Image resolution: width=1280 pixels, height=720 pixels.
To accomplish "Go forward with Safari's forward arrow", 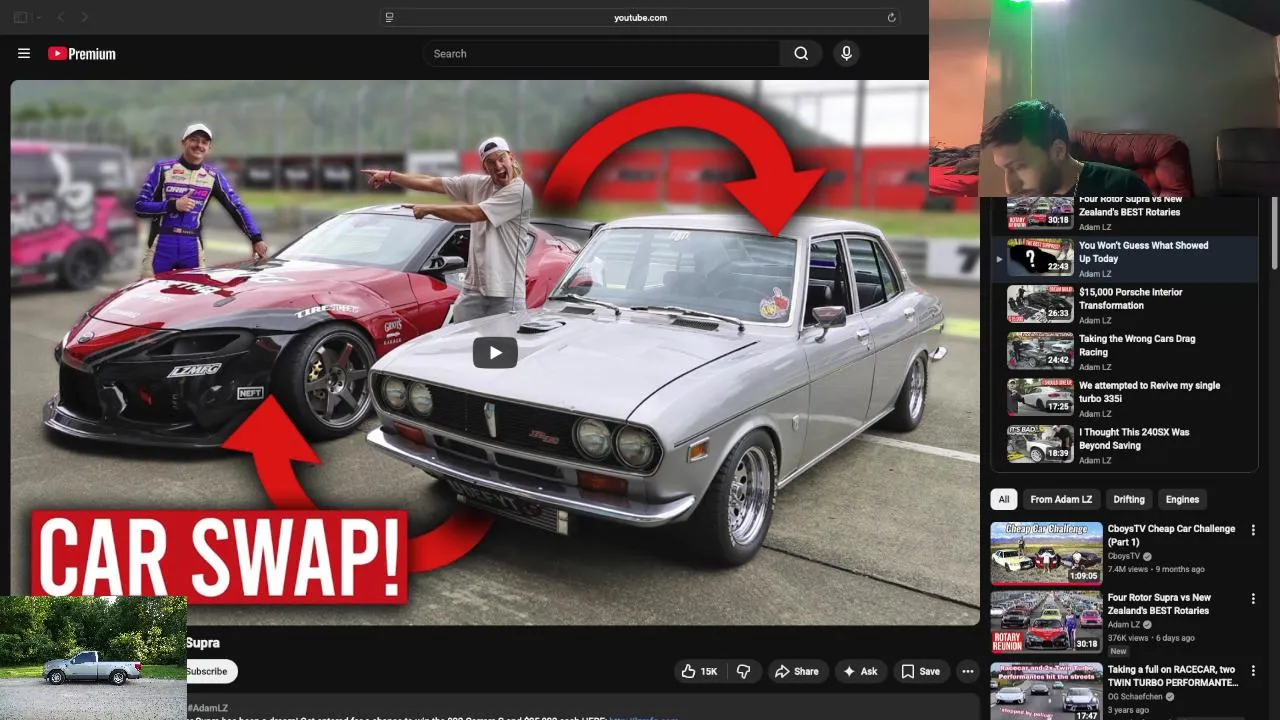I will coord(85,17).
